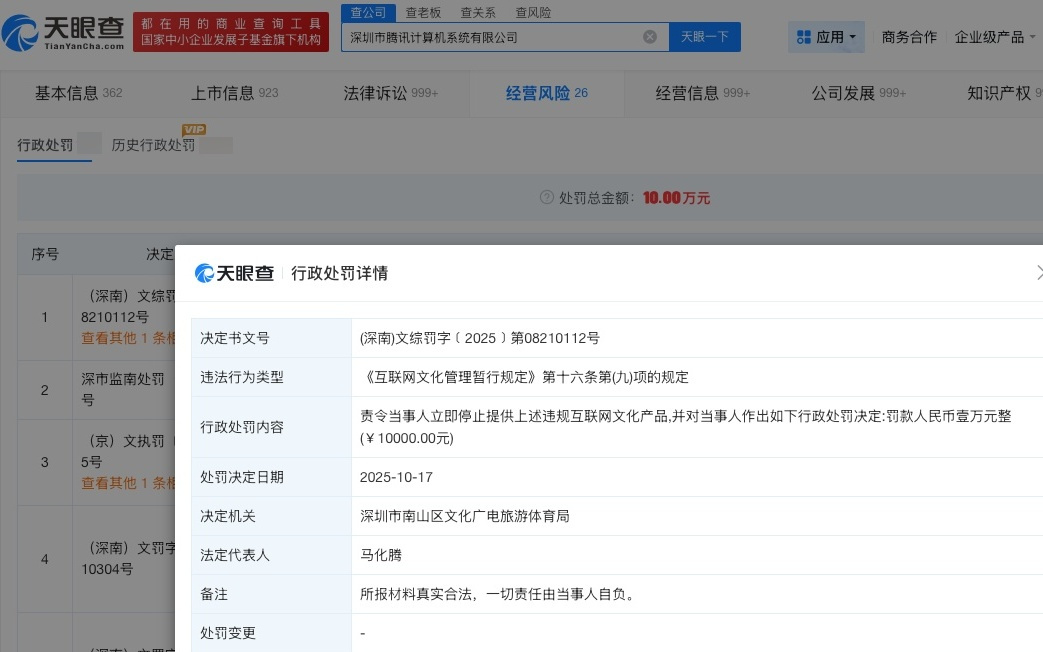Click the 天眼查 logo in dialog header
Screen dimensions: 1043x652
click(x=234, y=273)
